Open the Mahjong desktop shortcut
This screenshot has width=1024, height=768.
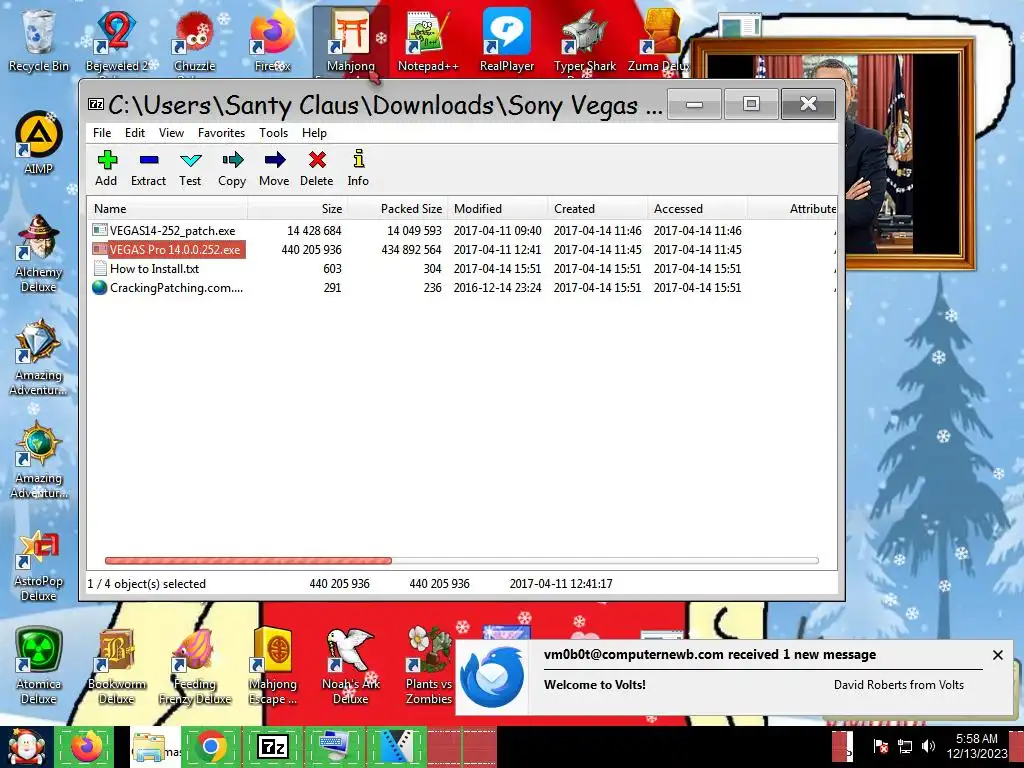[351, 40]
